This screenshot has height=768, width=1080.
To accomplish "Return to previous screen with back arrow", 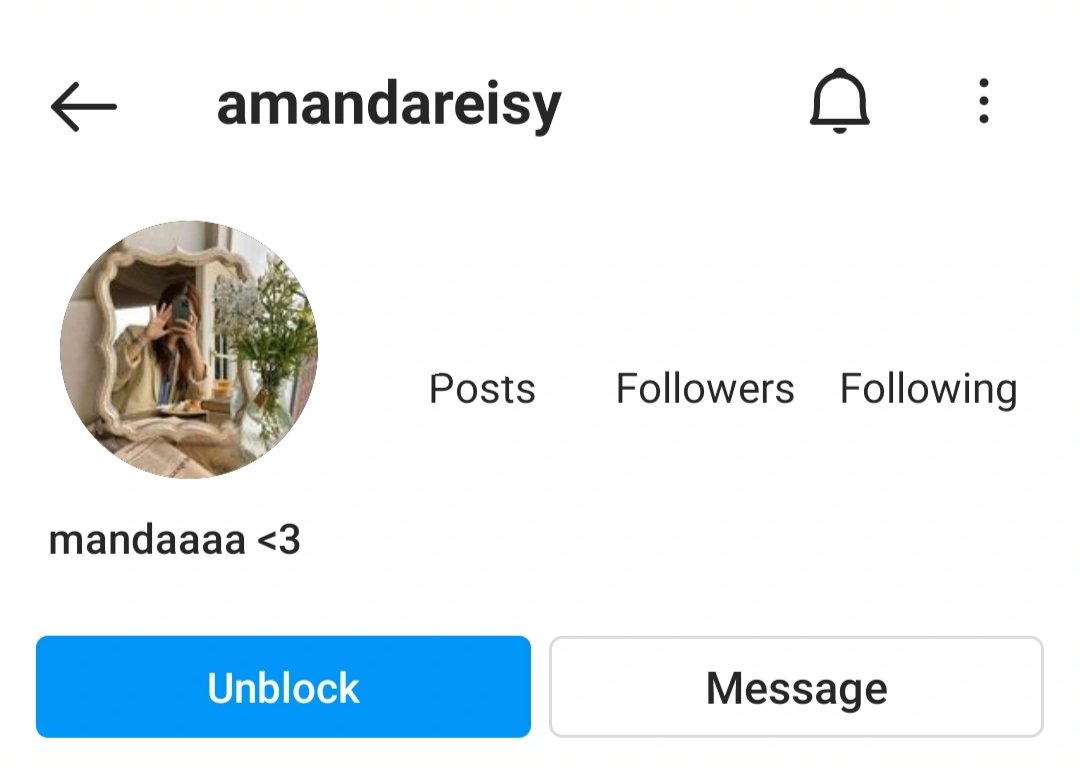I will pos(83,106).
